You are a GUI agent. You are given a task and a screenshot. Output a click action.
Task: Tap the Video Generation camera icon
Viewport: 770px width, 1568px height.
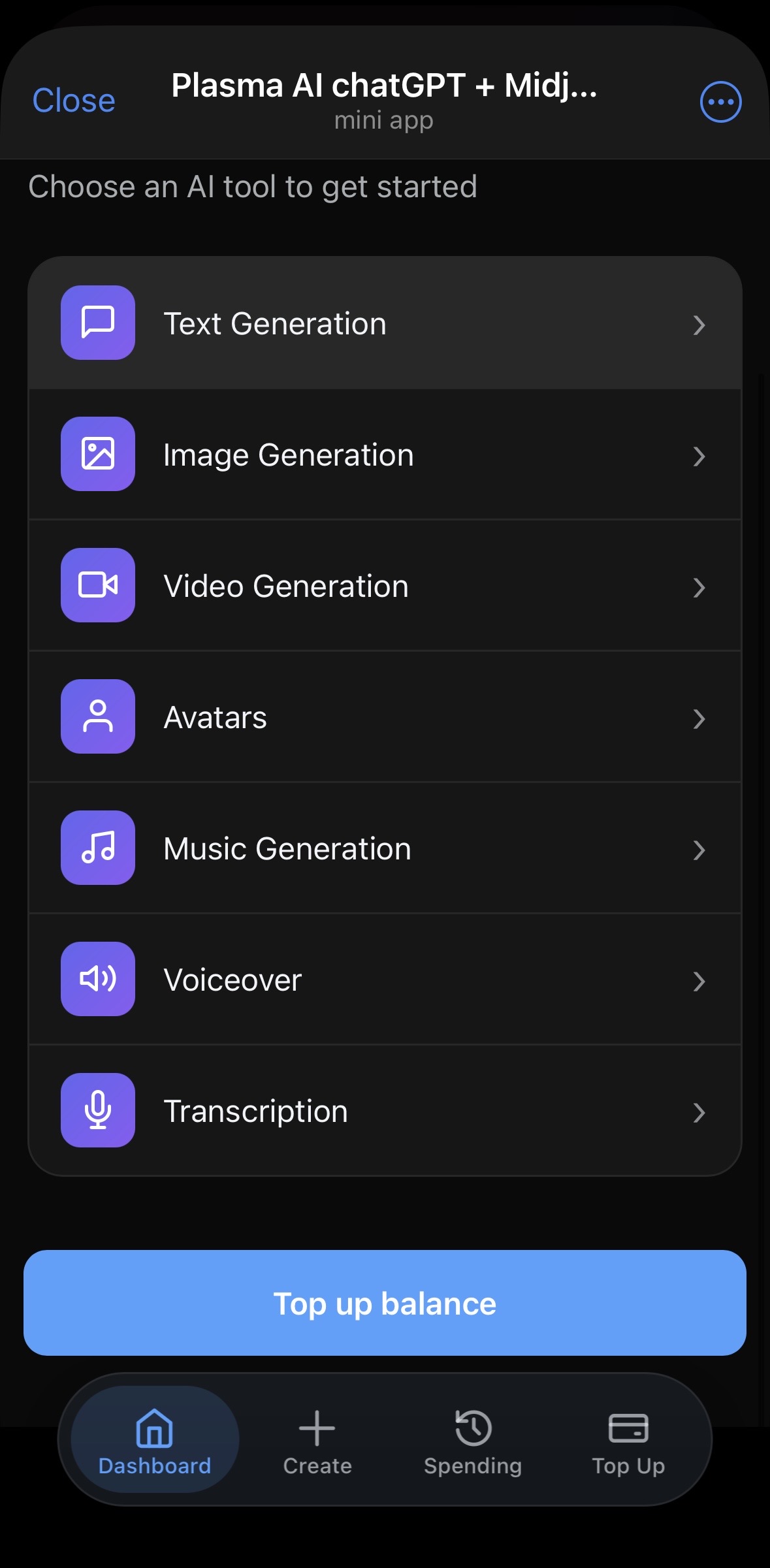tap(98, 585)
